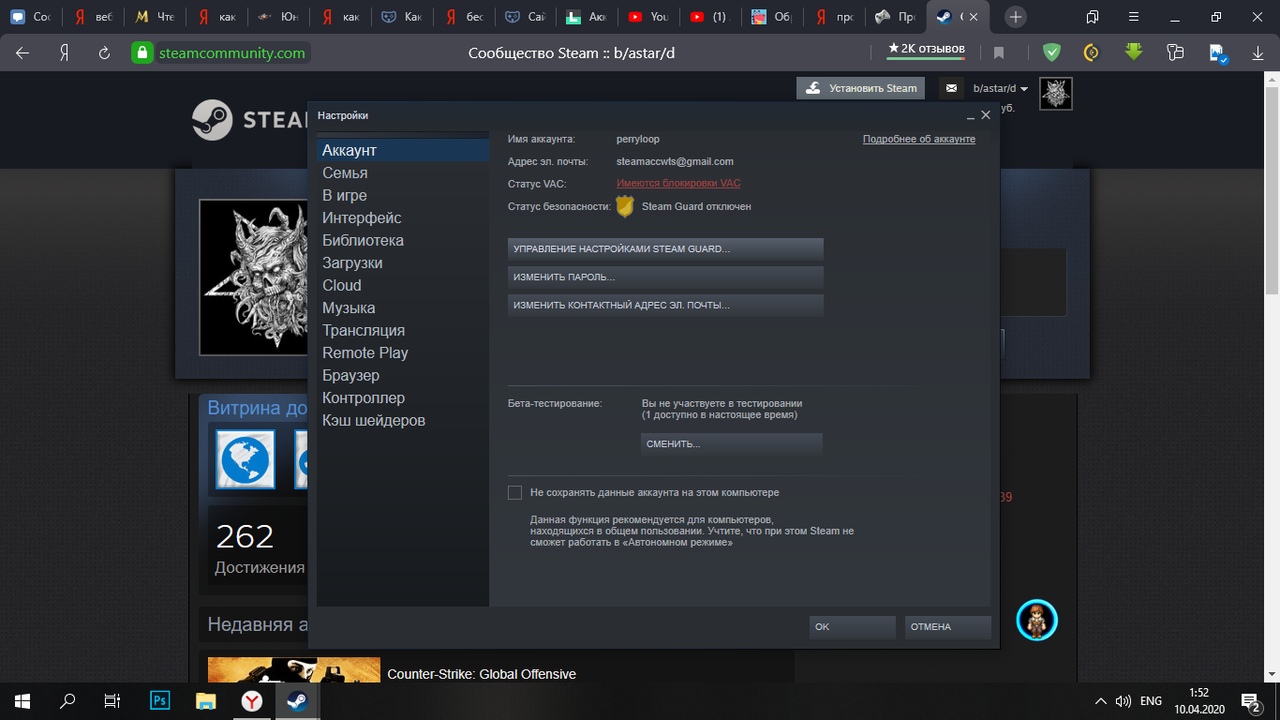
Task: Click the green download arrow extension icon
Action: point(1133,52)
